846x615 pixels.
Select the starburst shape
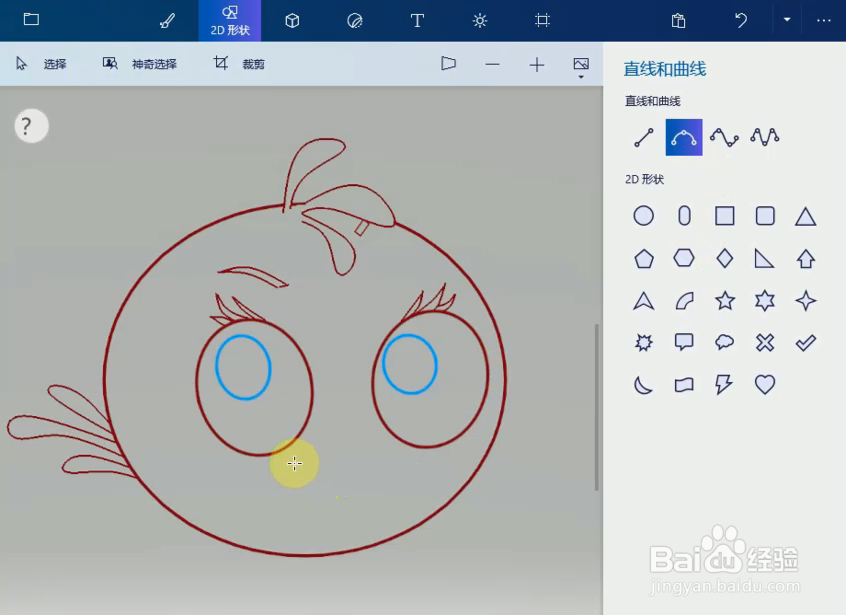[644, 343]
